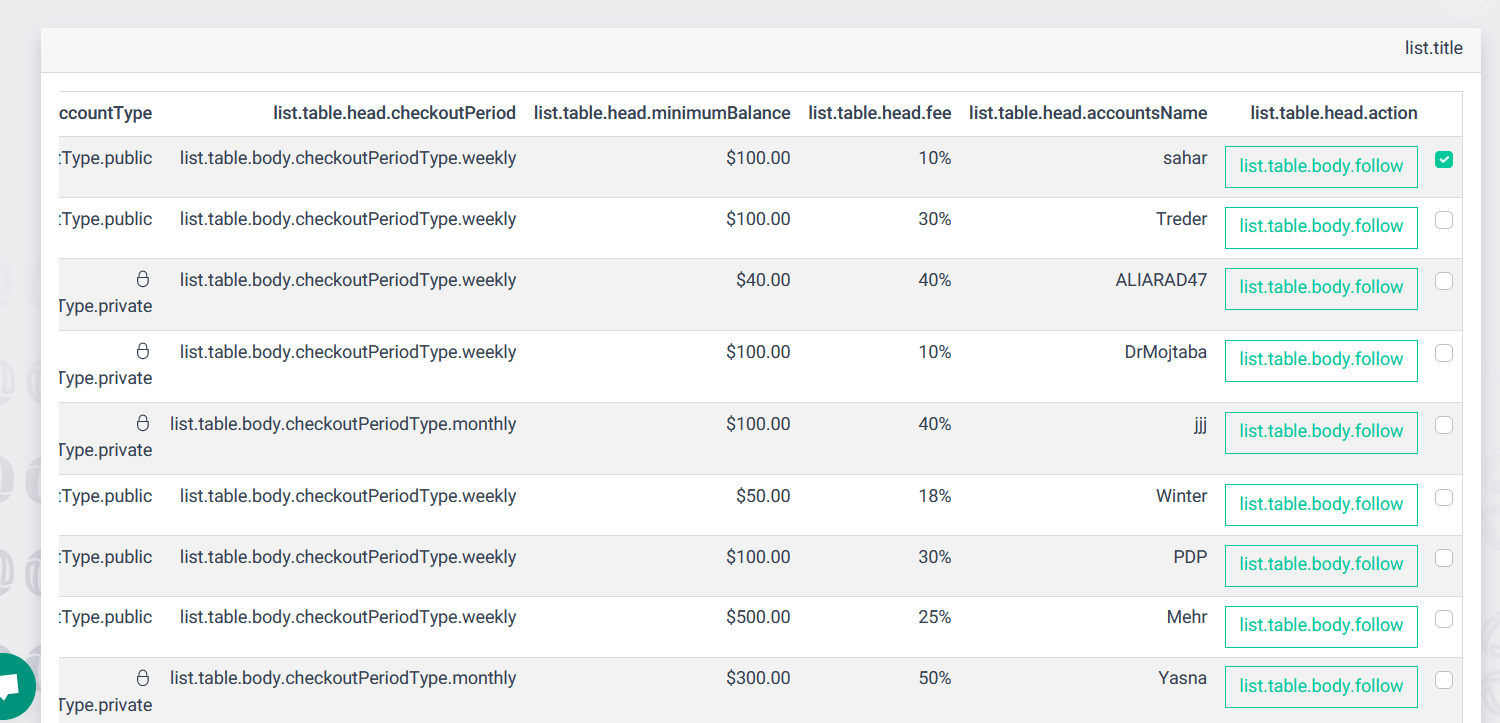
Task: Select the checkbox for Treder
Action: pos(1443,220)
